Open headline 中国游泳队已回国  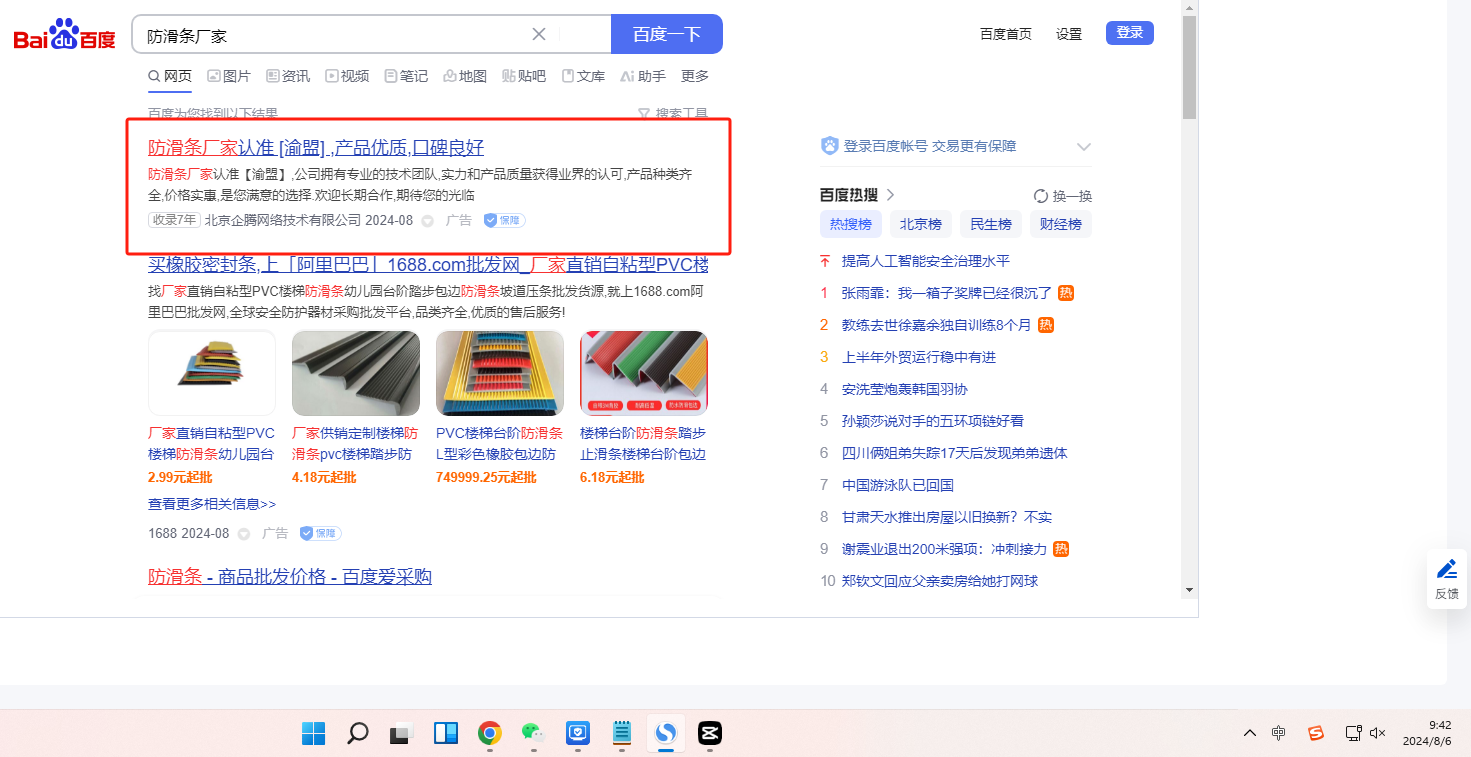(x=898, y=485)
